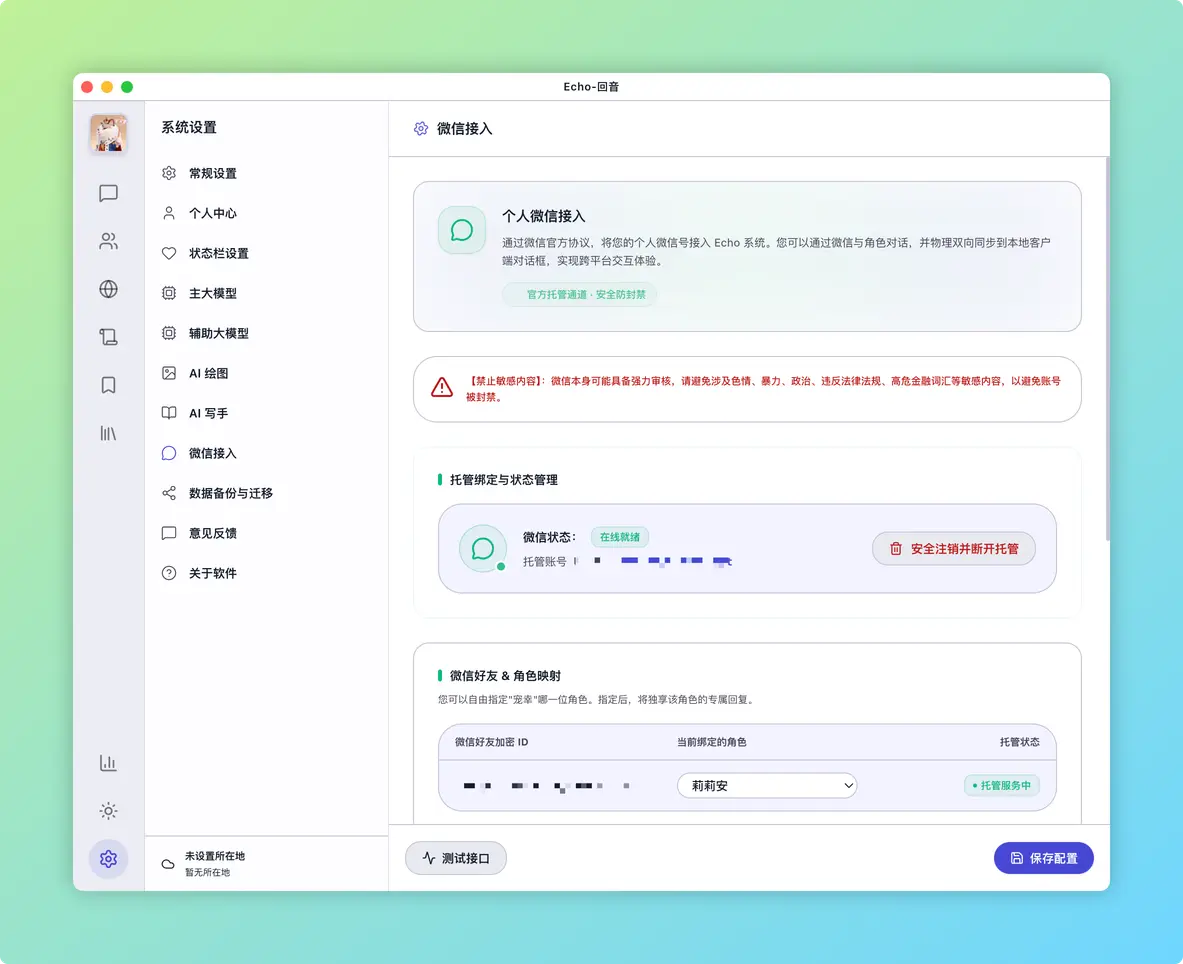Screen dimensions: 1183x964
Task: Click the AI 绘图 image icon
Action: click(x=169, y=373)
